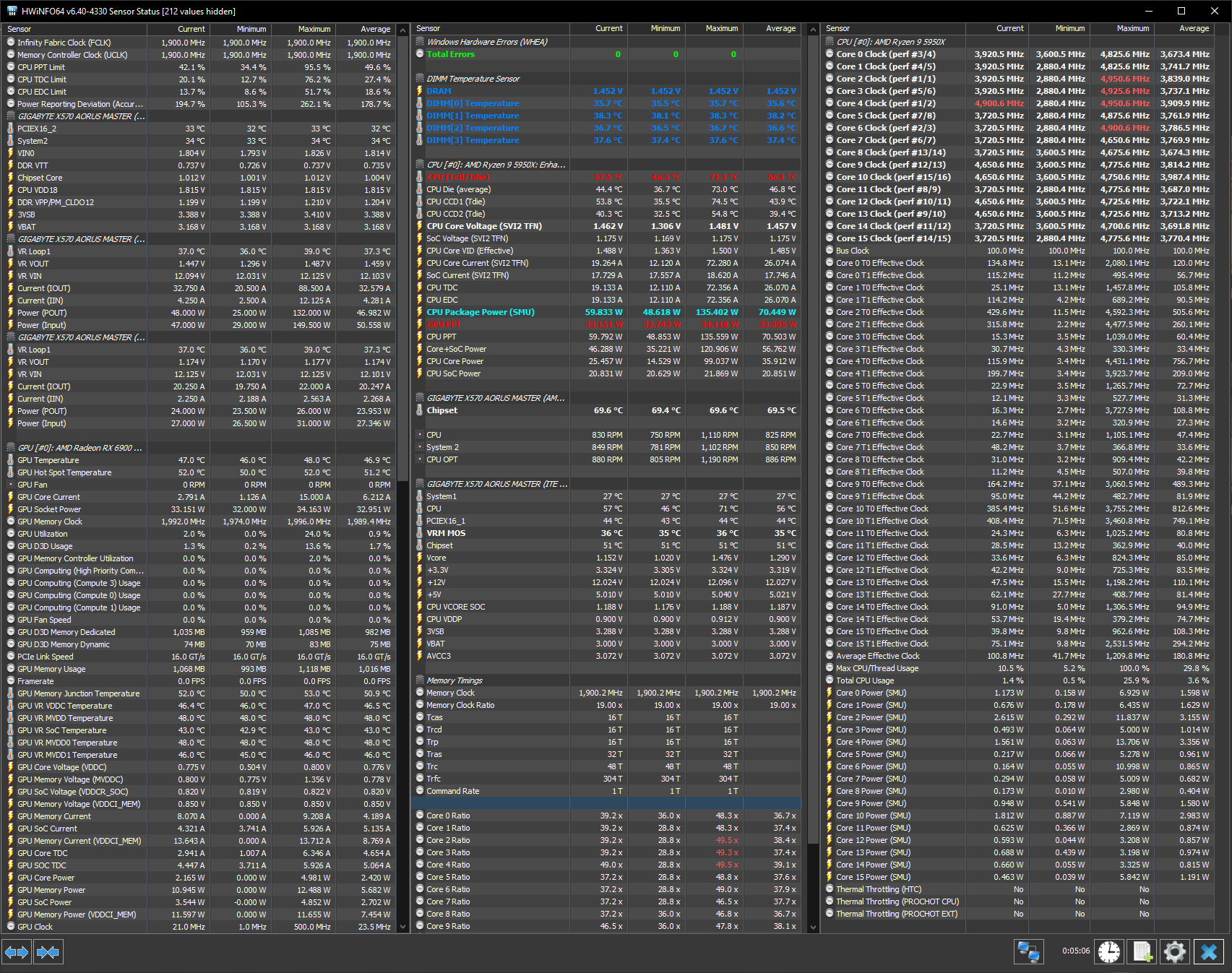Sort sensors by the Current column header

[x=191, y=29]
